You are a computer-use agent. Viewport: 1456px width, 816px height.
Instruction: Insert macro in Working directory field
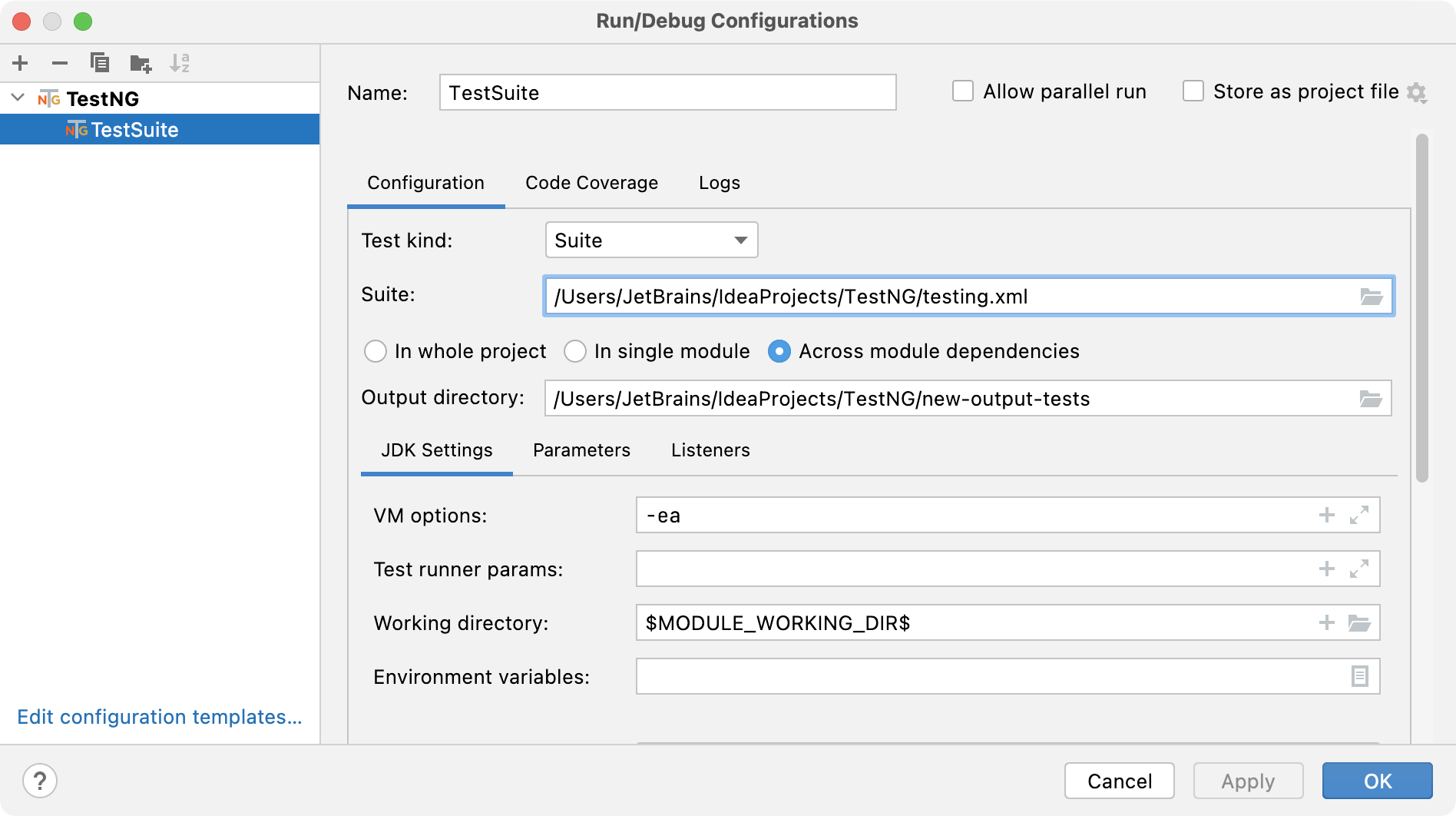pyautogui.click(x=1327, y=622)
